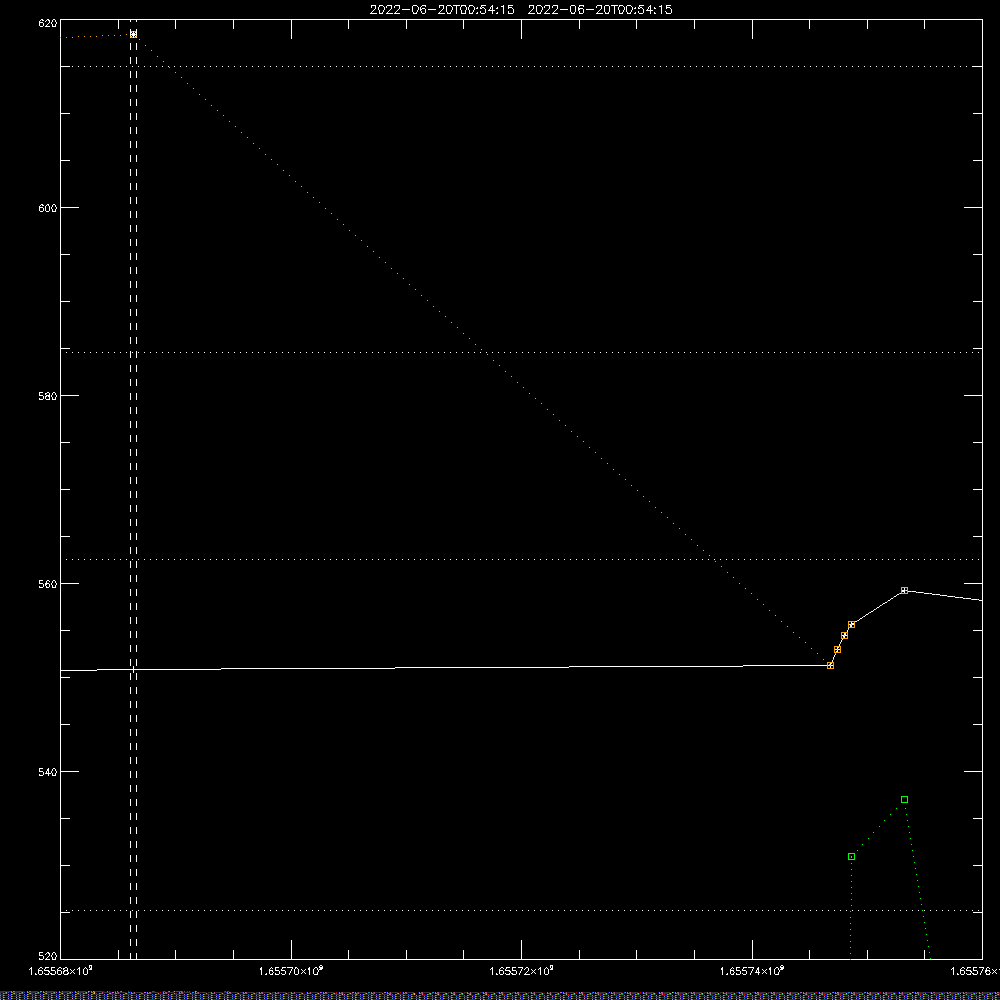Click the lower green square marker near 531
1000x1000 pixels.
[851, 857]
